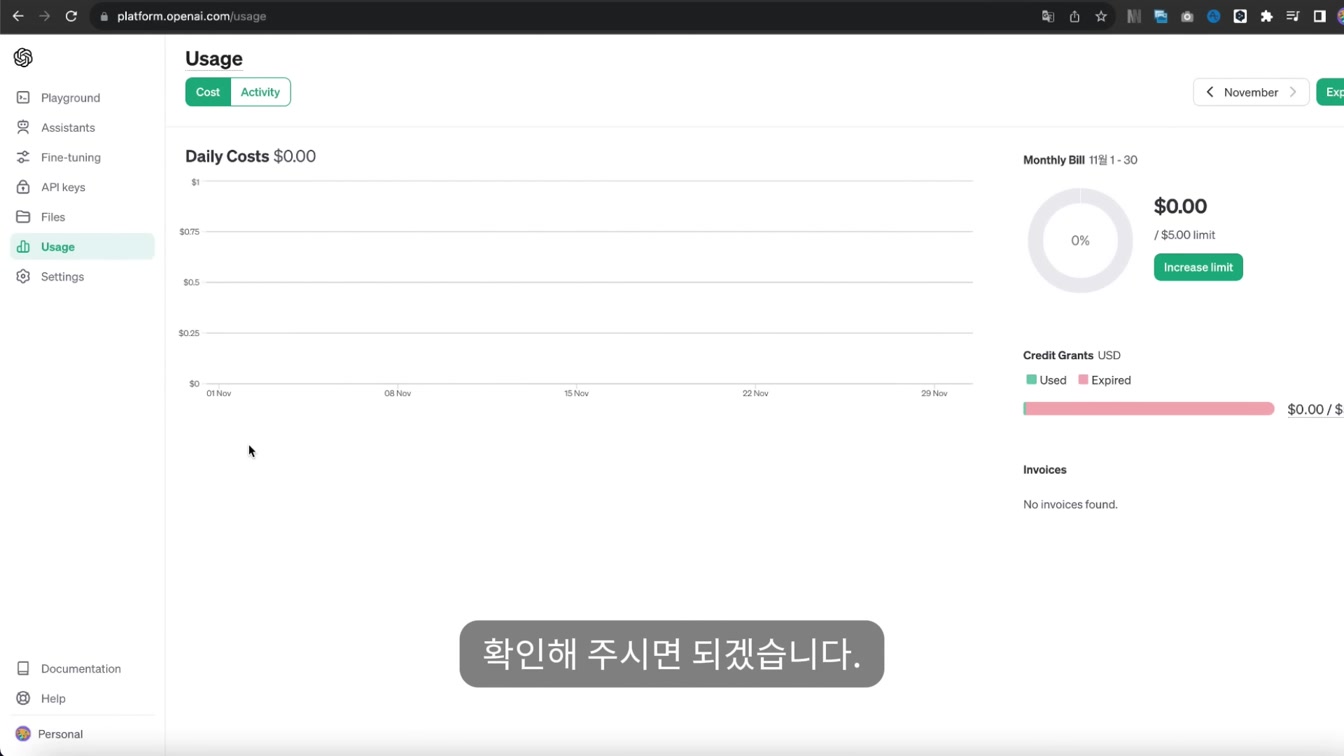Screen dimensions: 1344x756
Task: Click the 0% donut usage chart
Action: pos(1080,241)
